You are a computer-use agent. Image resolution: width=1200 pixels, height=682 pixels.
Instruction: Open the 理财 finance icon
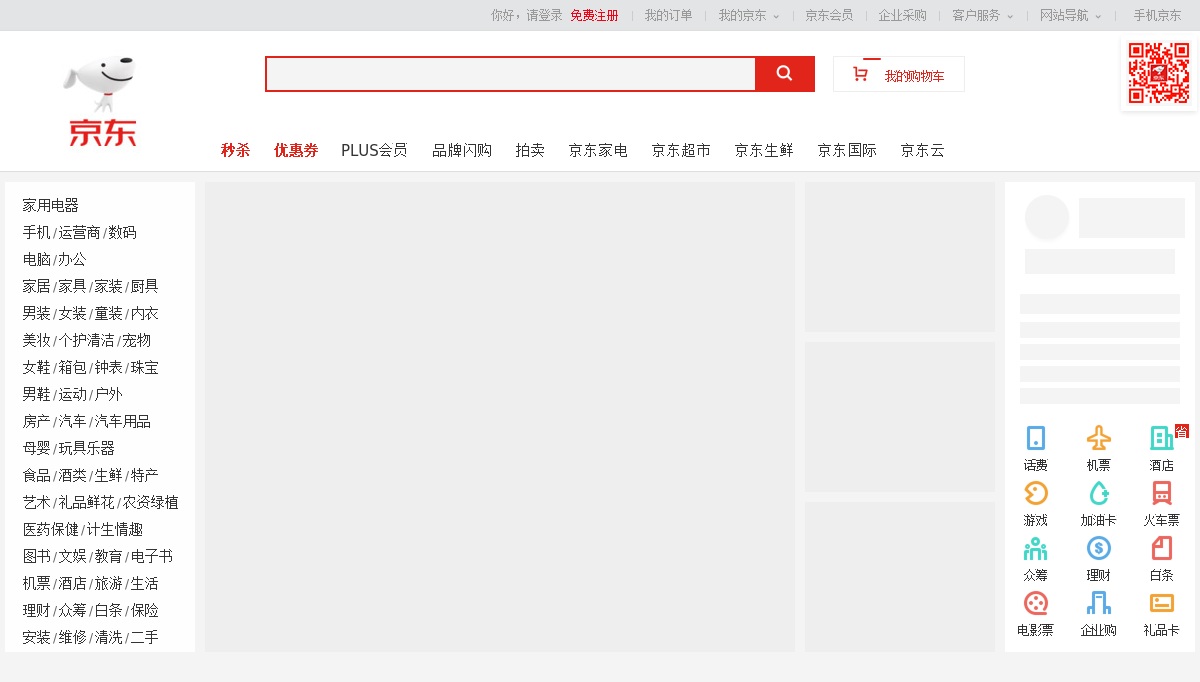coord(1099,548)
